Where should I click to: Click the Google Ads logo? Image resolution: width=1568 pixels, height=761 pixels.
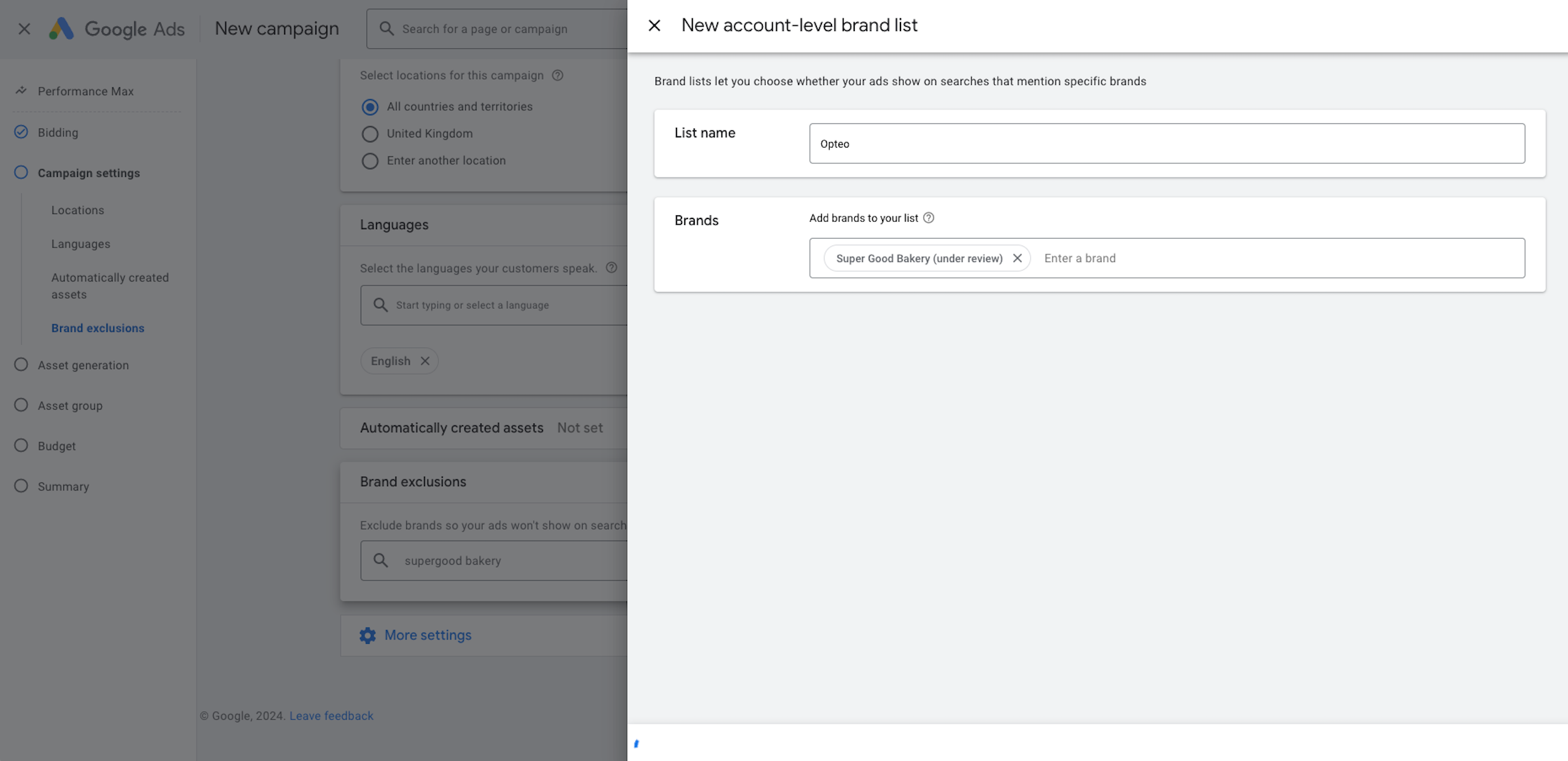(61, 28)
